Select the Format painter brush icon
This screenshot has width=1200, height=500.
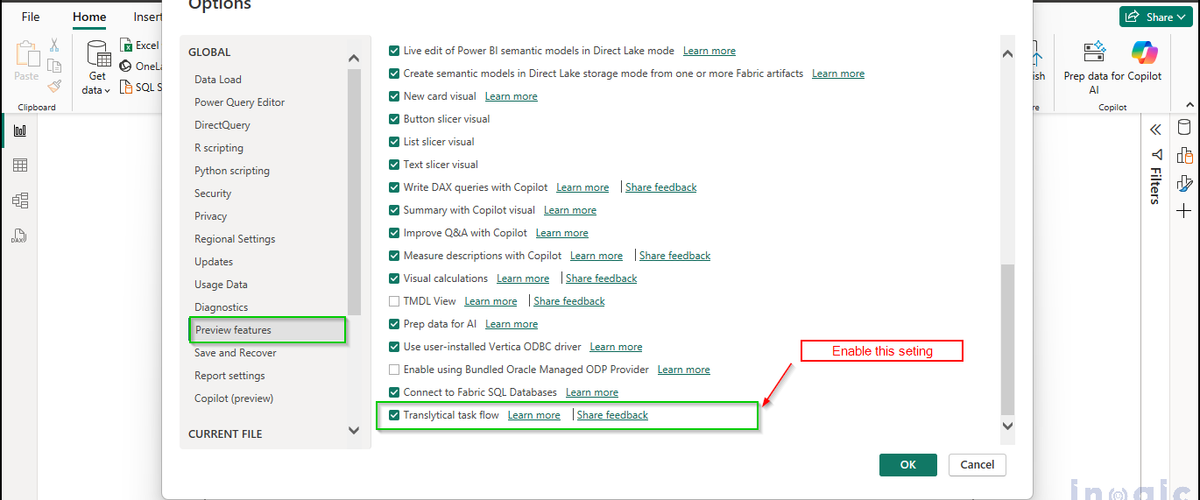point(54,87)
